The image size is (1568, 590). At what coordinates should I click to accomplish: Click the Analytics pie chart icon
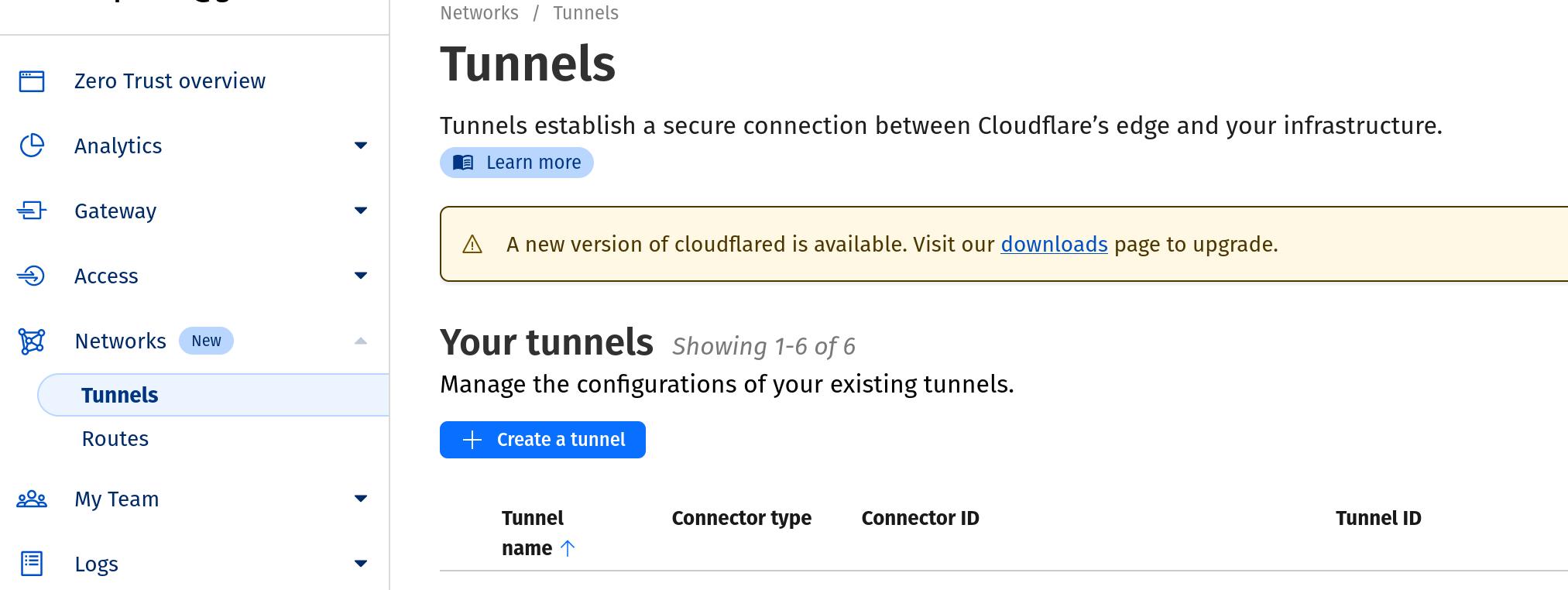(32, 146)
